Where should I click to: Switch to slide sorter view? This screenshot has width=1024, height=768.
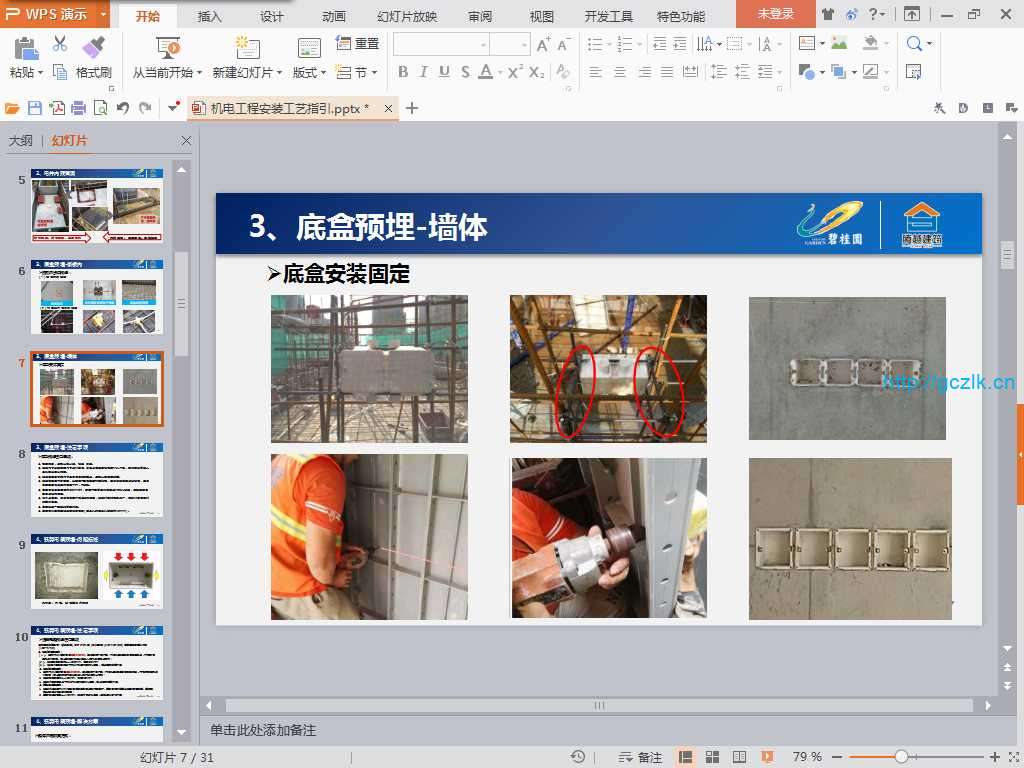pos(713,757)
